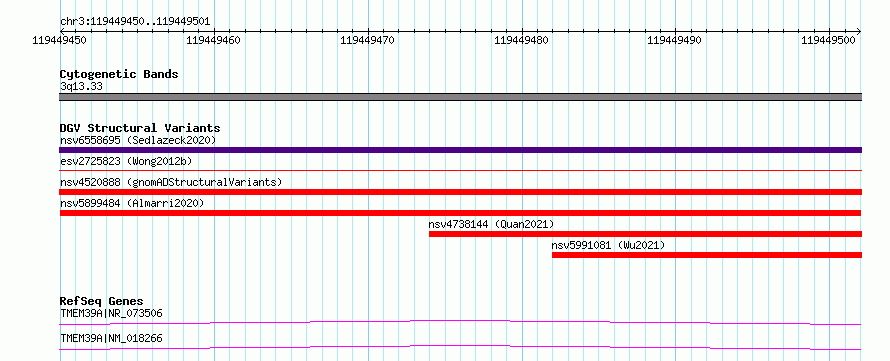890x361 pixels.
Task: Click the nsv4738144 (Quan2021) label
Action: tap(491, 224)
